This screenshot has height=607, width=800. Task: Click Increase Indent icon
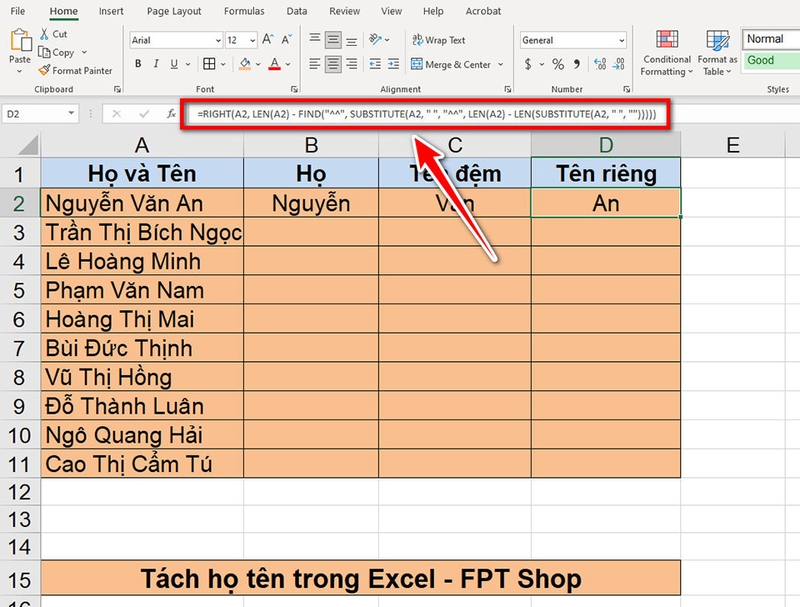(x=393, y=64)
